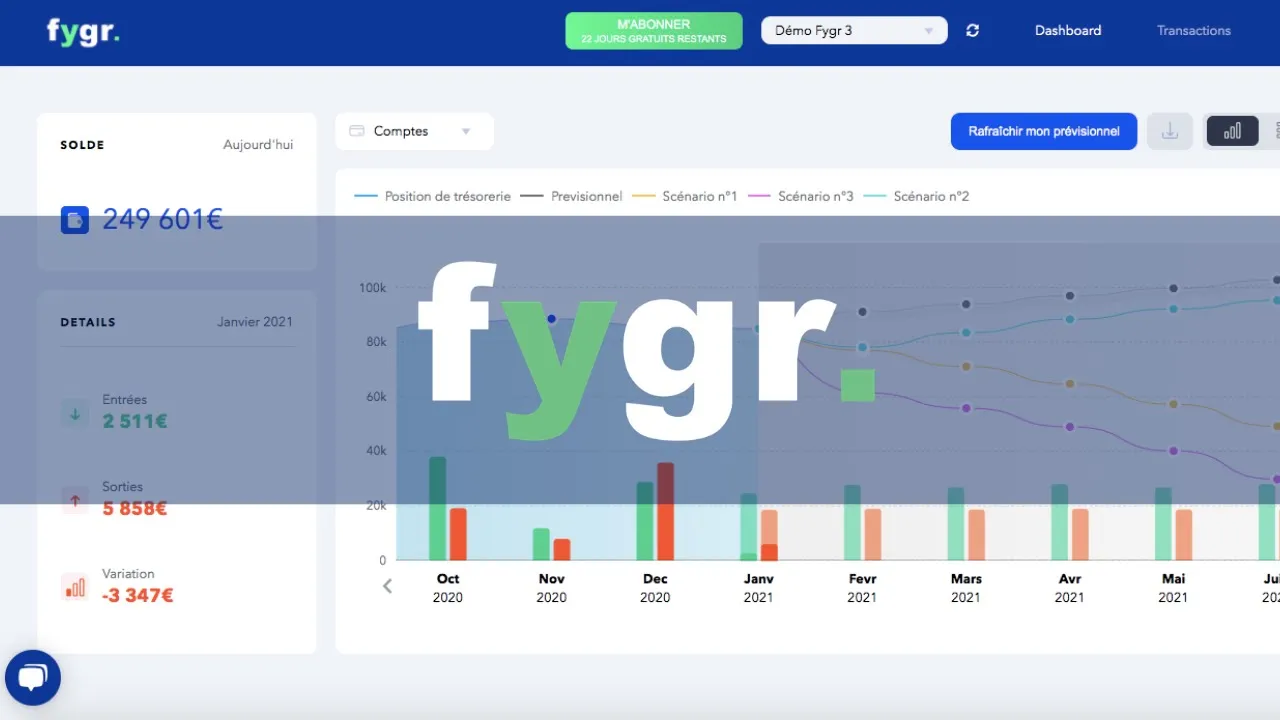Click the orange Avr 2021 forecast bar
The image size is (1280, 720).
coord(1080,534)
